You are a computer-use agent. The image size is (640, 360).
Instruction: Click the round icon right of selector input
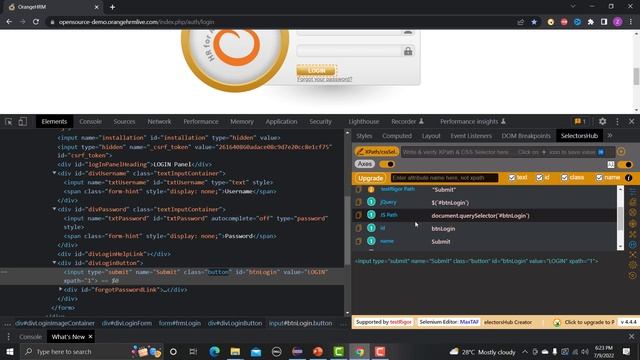[x=621, y=152]
